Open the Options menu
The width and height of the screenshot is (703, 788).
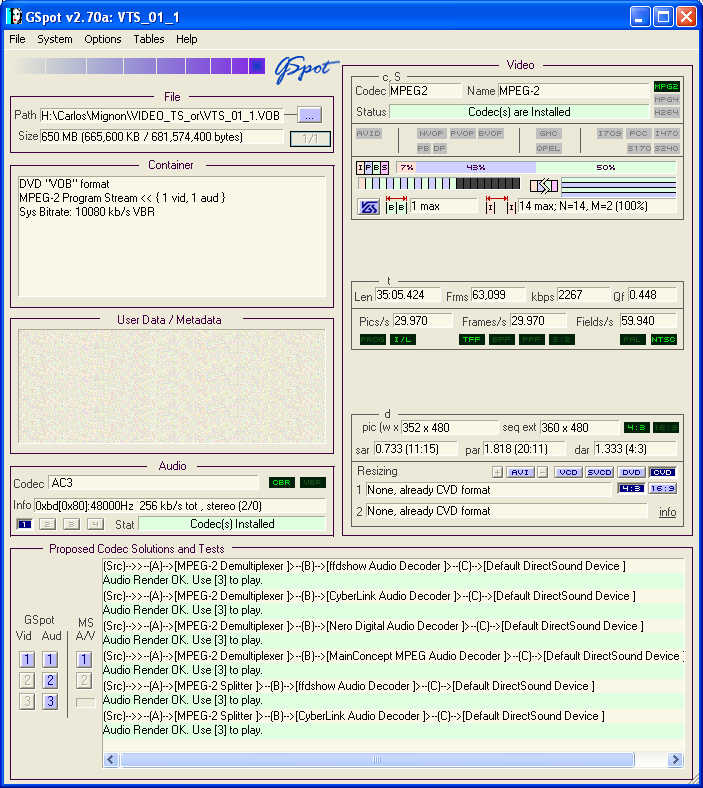tap(103, 39)
